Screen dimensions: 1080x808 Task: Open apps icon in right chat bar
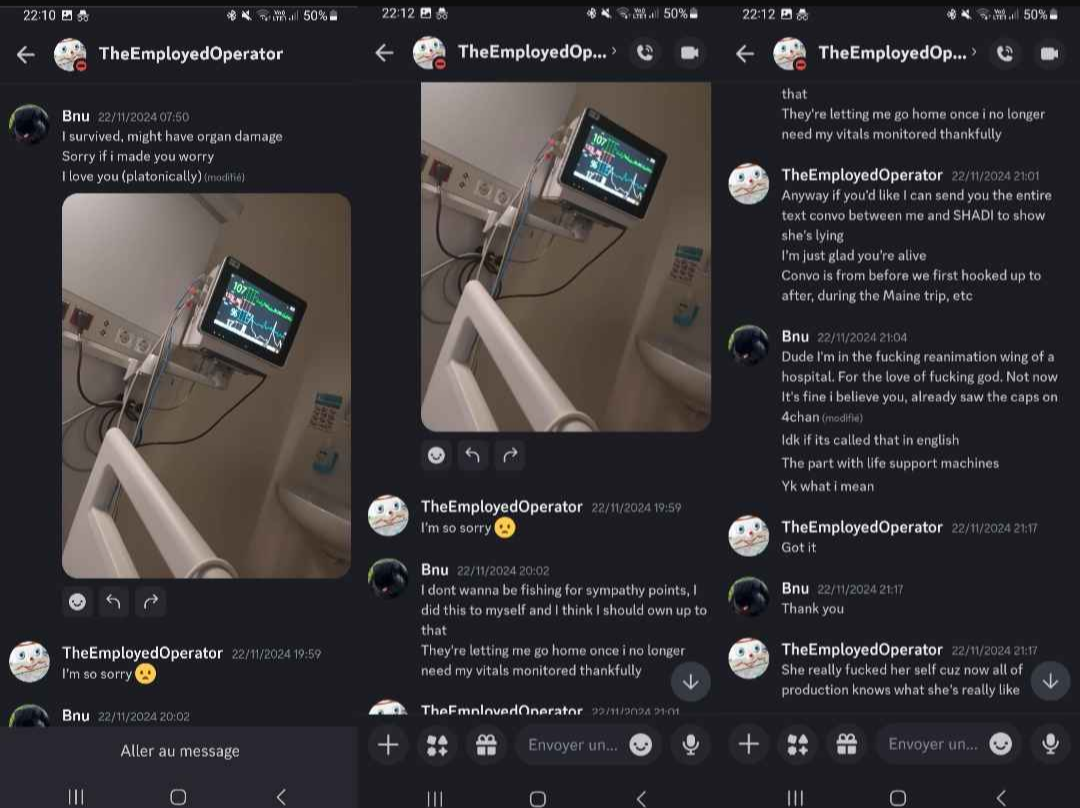click(798, 745)
